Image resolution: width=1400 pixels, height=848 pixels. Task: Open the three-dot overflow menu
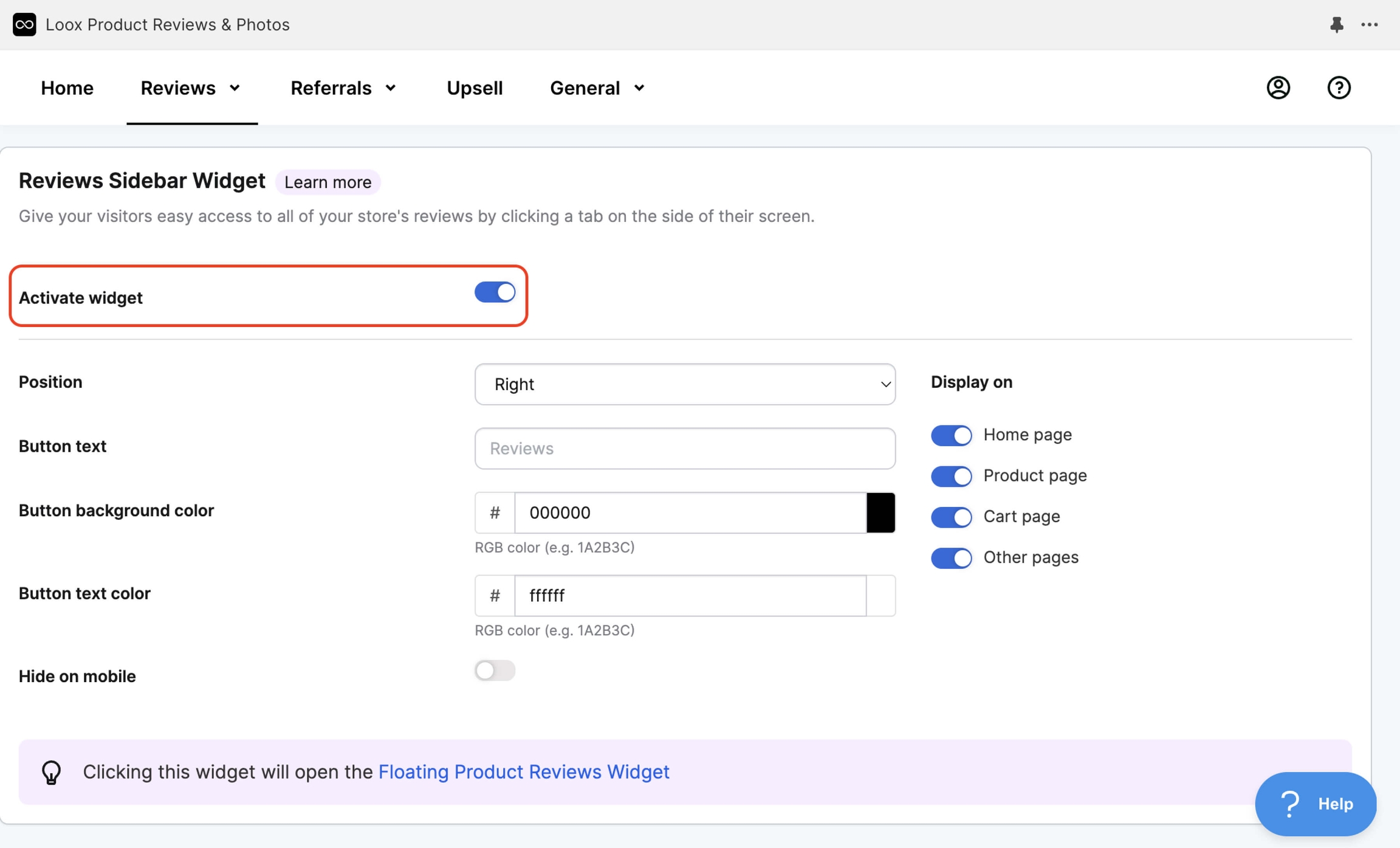(1370, 24)
